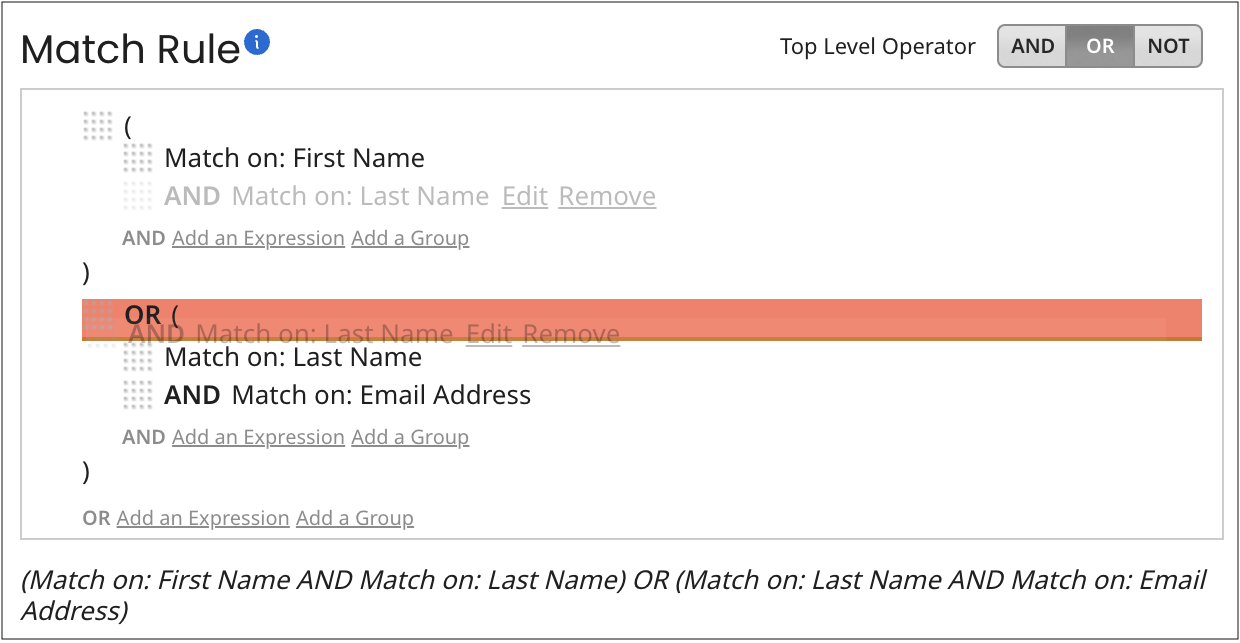Set the Top Level Operator to AND
Screen dimensions: 1240x643
pyautogui.click(x=1031, y=45)
